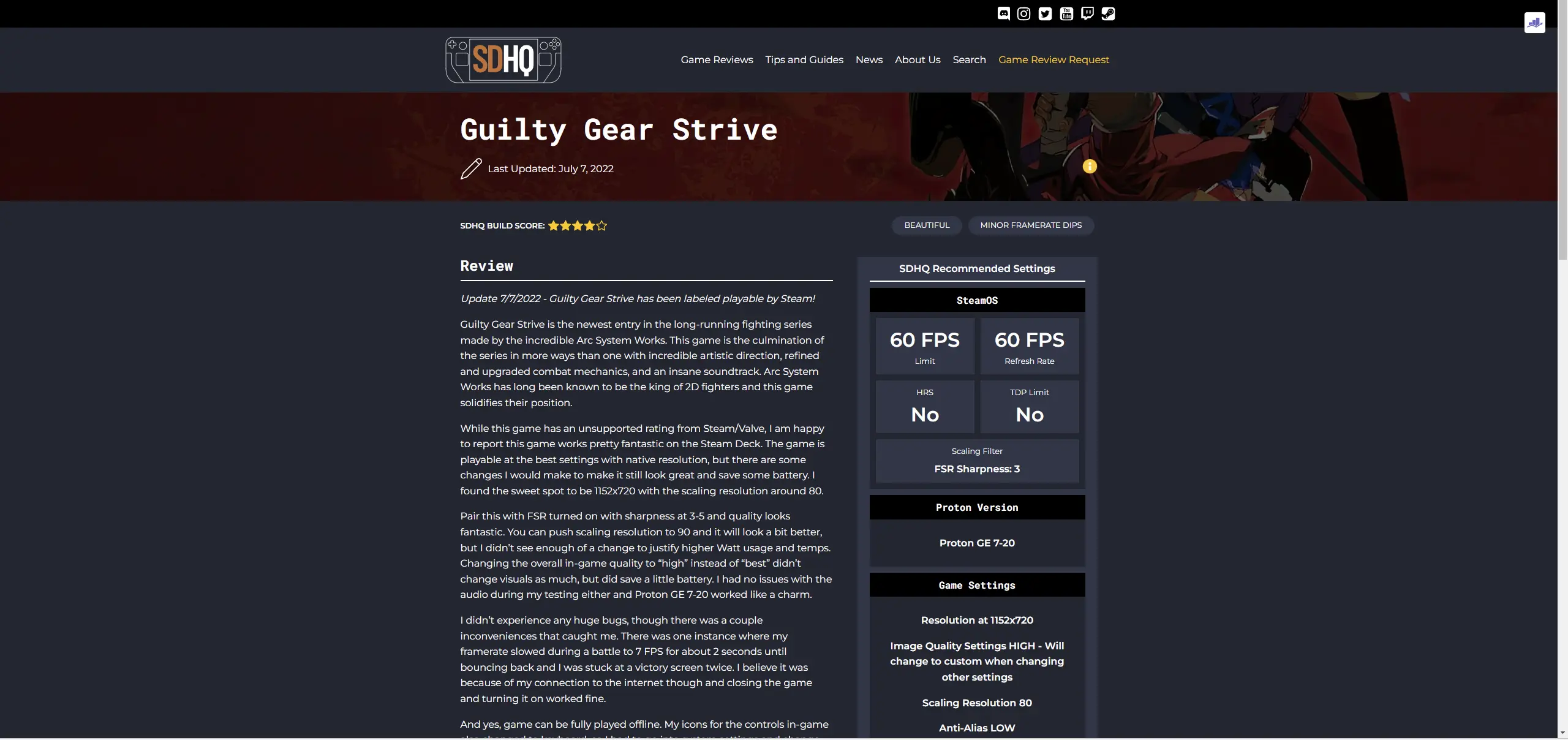Viewport: 1568px width, 740px height.
Task: Click the Game Review Request link
Action: click(1054, 60)
